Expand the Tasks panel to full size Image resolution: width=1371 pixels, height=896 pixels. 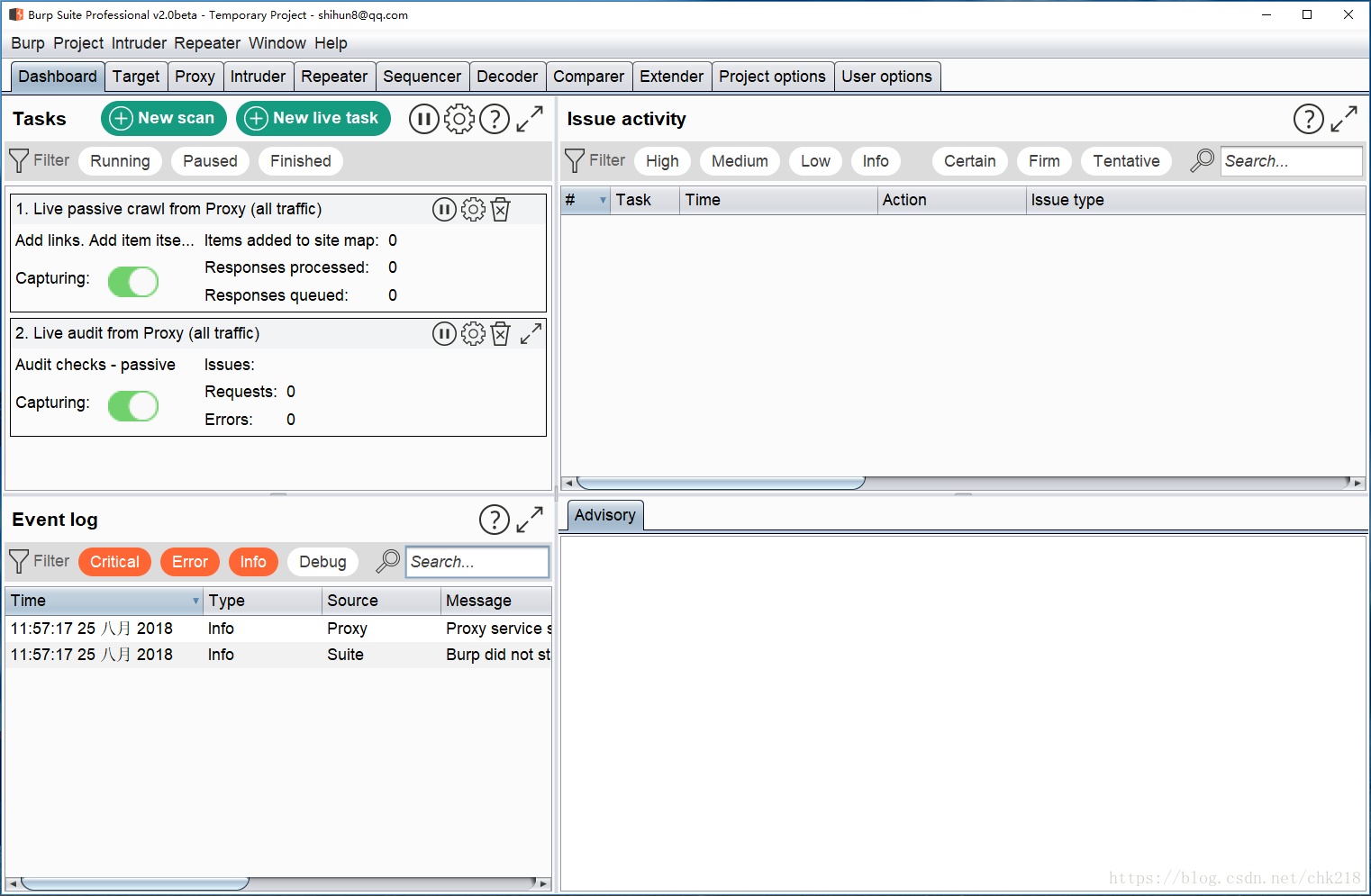[530, 119]
